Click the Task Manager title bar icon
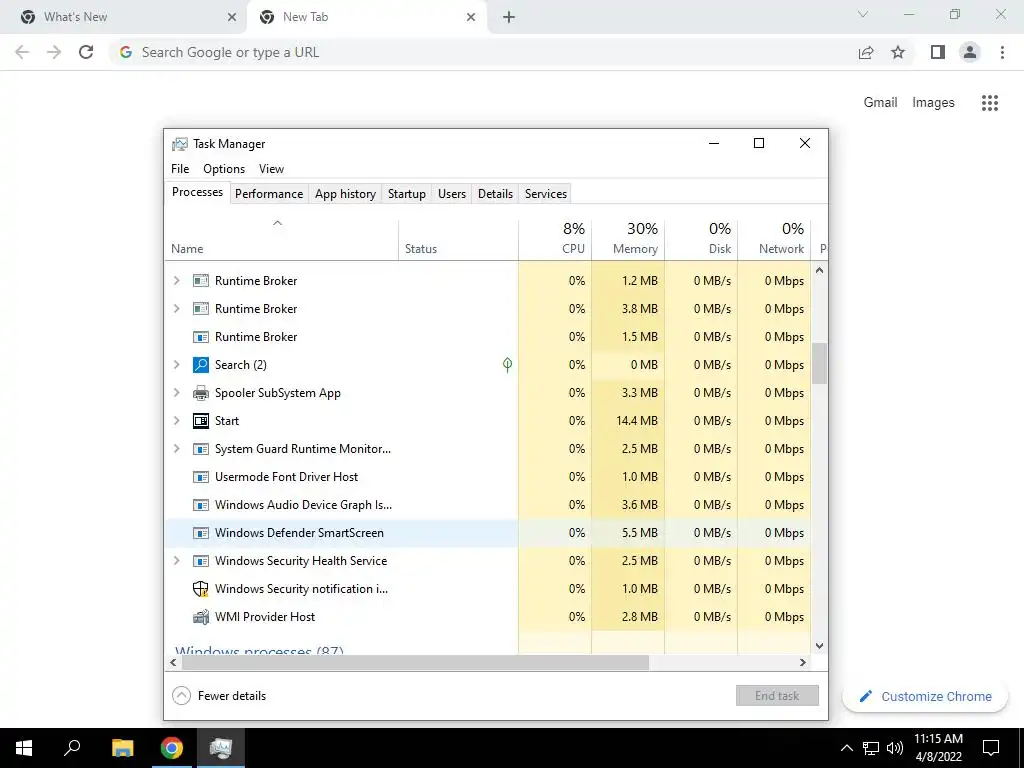 tap(180, 144)
